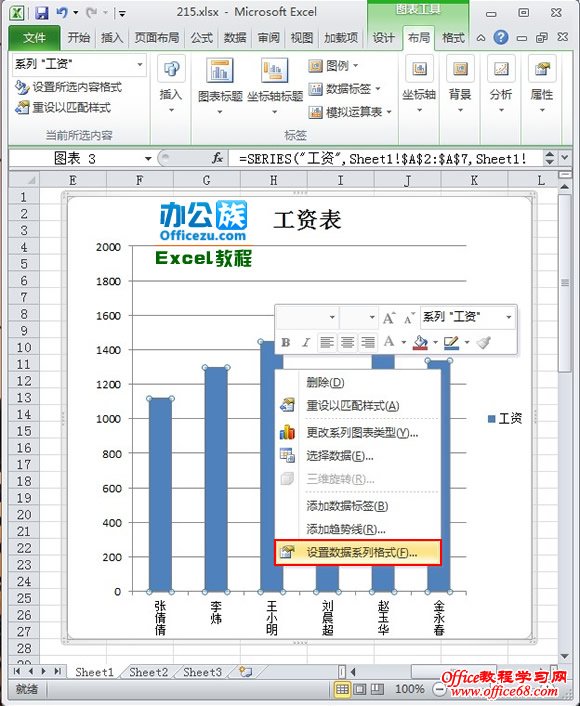
Task: Select the Sheet2 worksheet tab
Action: [148, 672]
